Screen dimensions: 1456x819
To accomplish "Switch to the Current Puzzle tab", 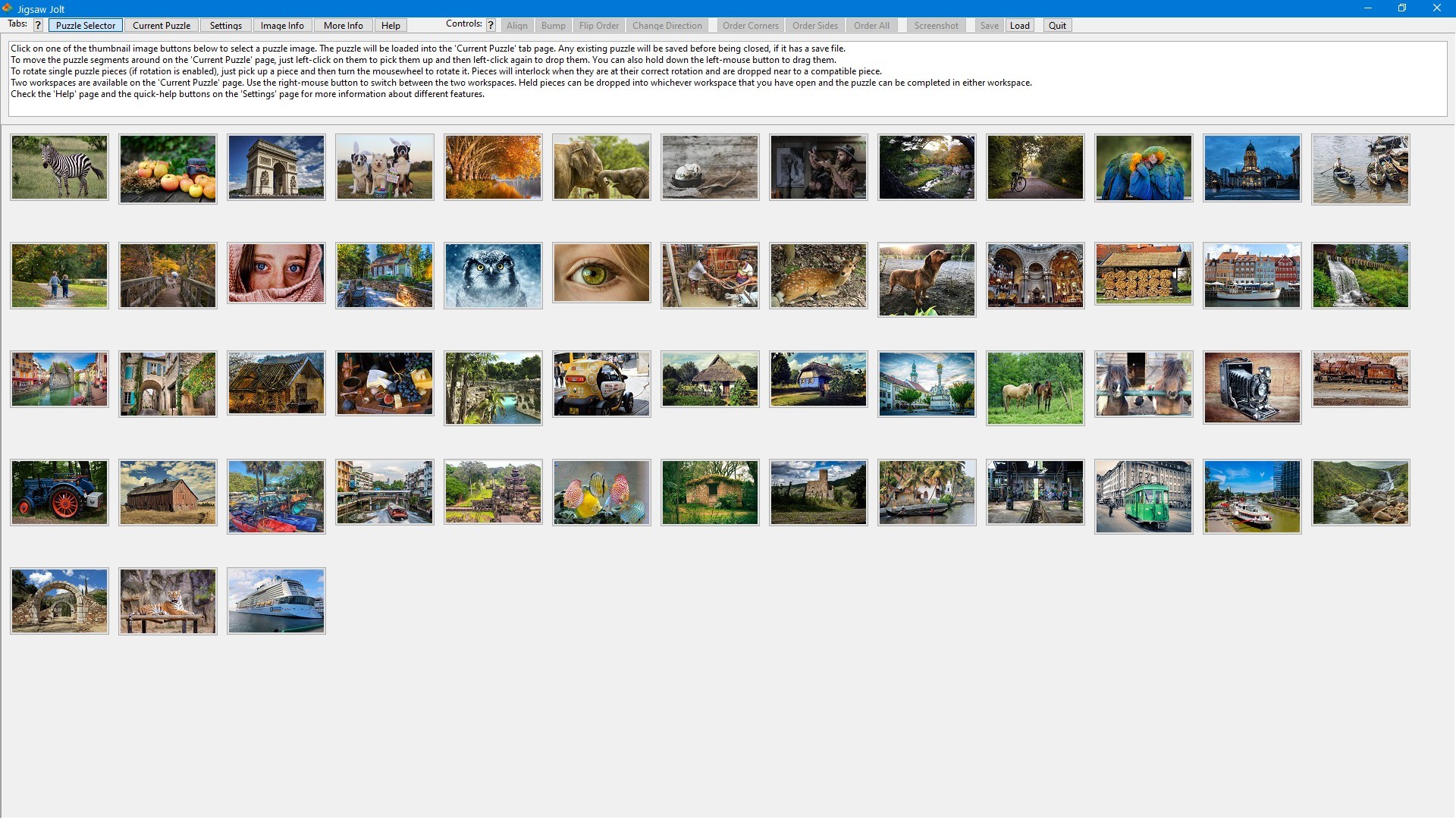I will (x=161, y=25).
